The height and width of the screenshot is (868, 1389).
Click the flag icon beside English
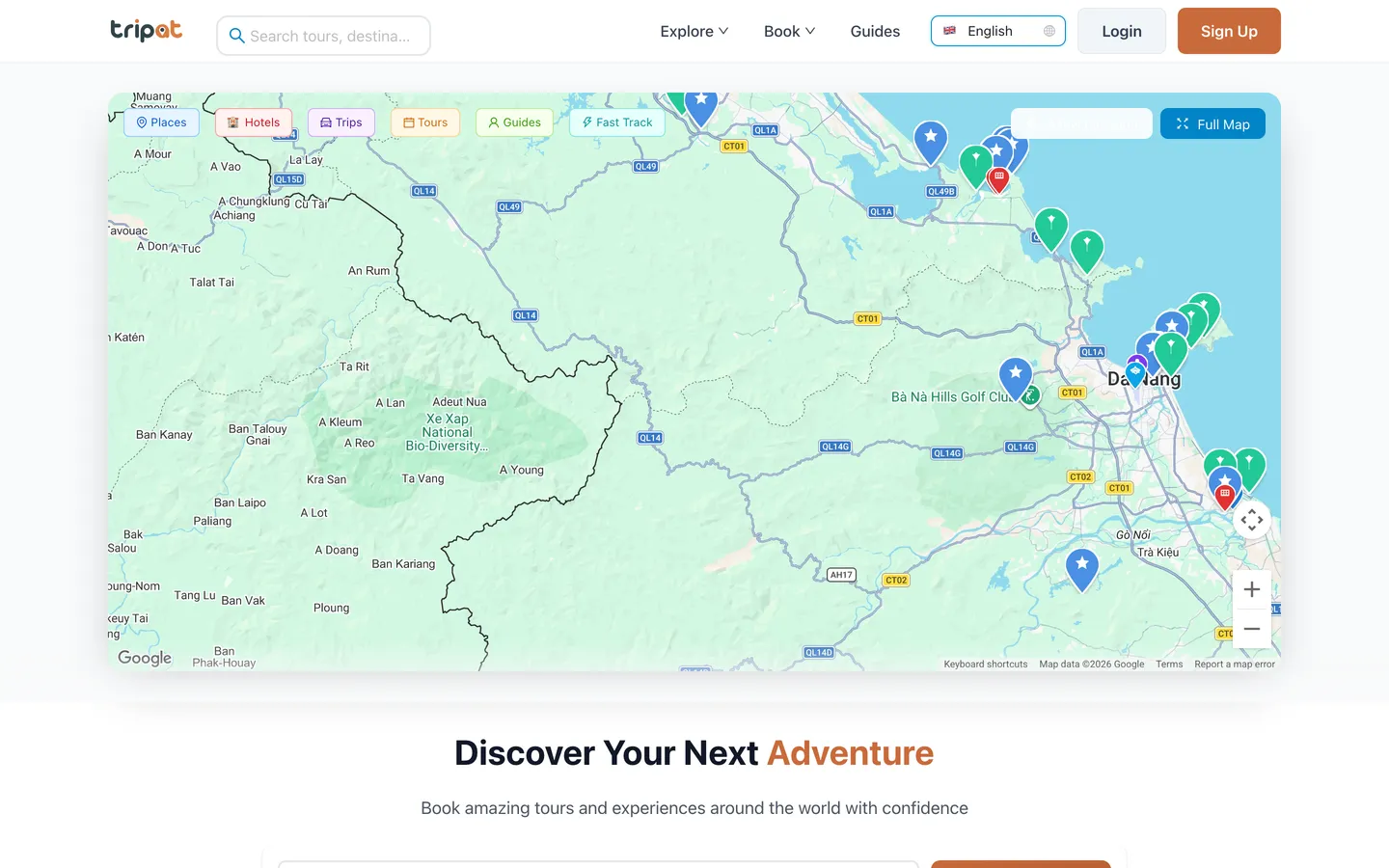(949, 31)
